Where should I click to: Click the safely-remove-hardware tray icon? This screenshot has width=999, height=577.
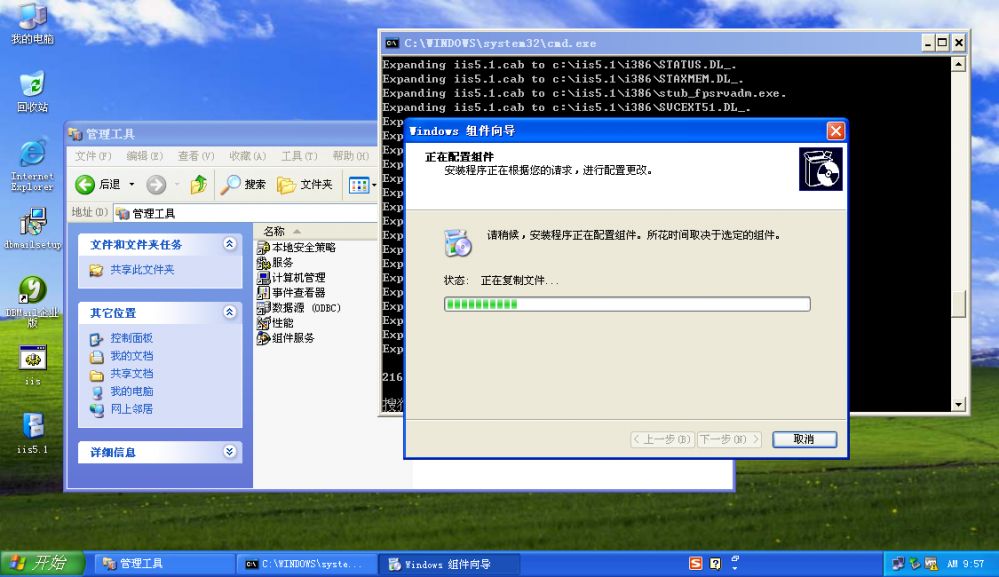point(914,564)
